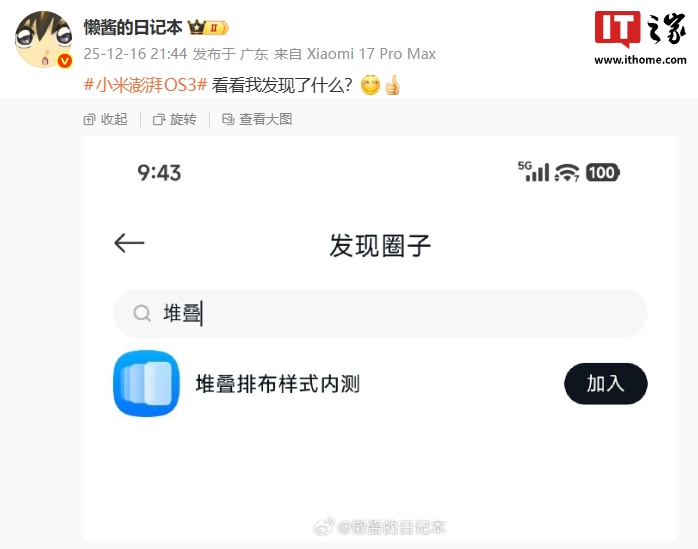This screenshot has height=549, width=698.
Task: View full image via 查看大图
Action: click(x=257, y=119)
